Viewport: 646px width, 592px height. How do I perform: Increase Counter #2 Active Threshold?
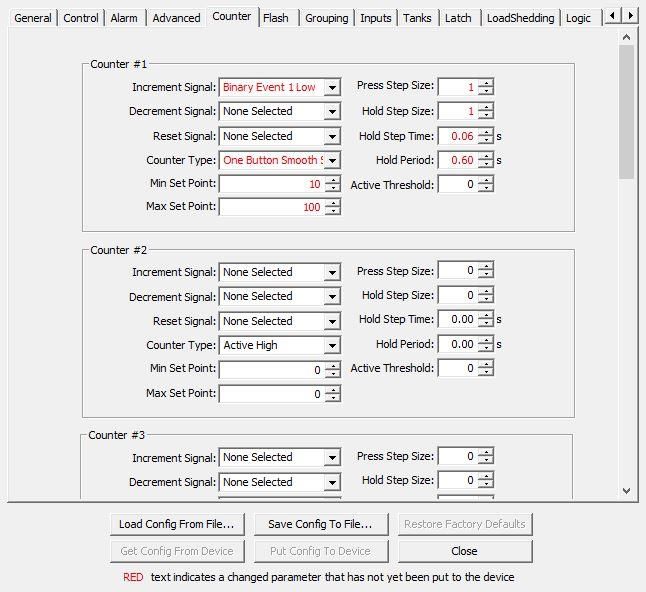click(486, 364)
